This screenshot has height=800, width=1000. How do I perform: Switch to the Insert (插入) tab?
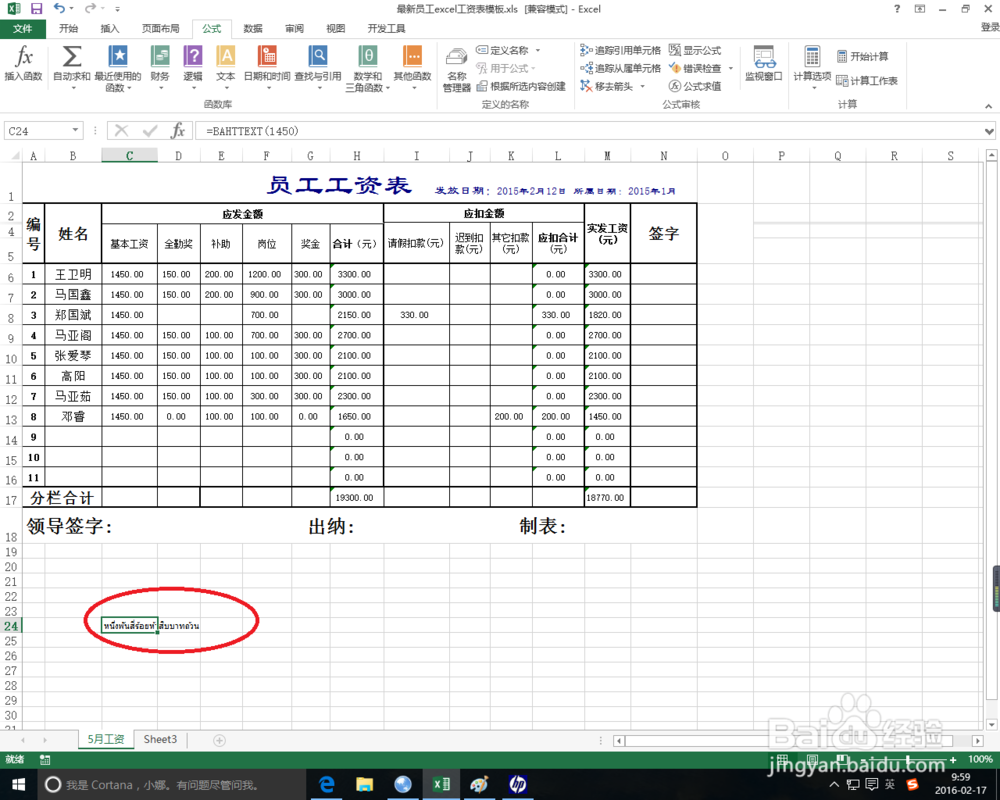(110, 28)
